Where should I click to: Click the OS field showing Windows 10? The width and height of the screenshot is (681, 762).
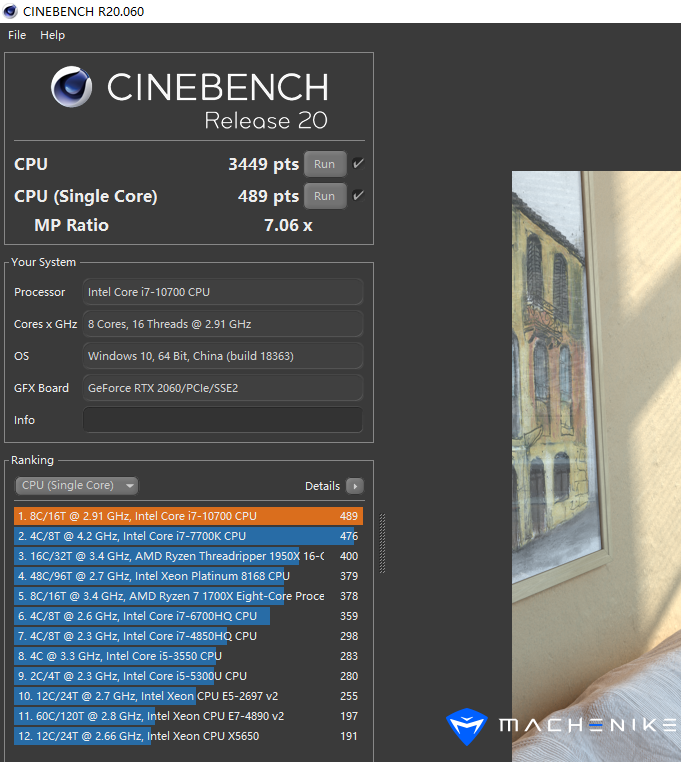(x=223, y=356)
